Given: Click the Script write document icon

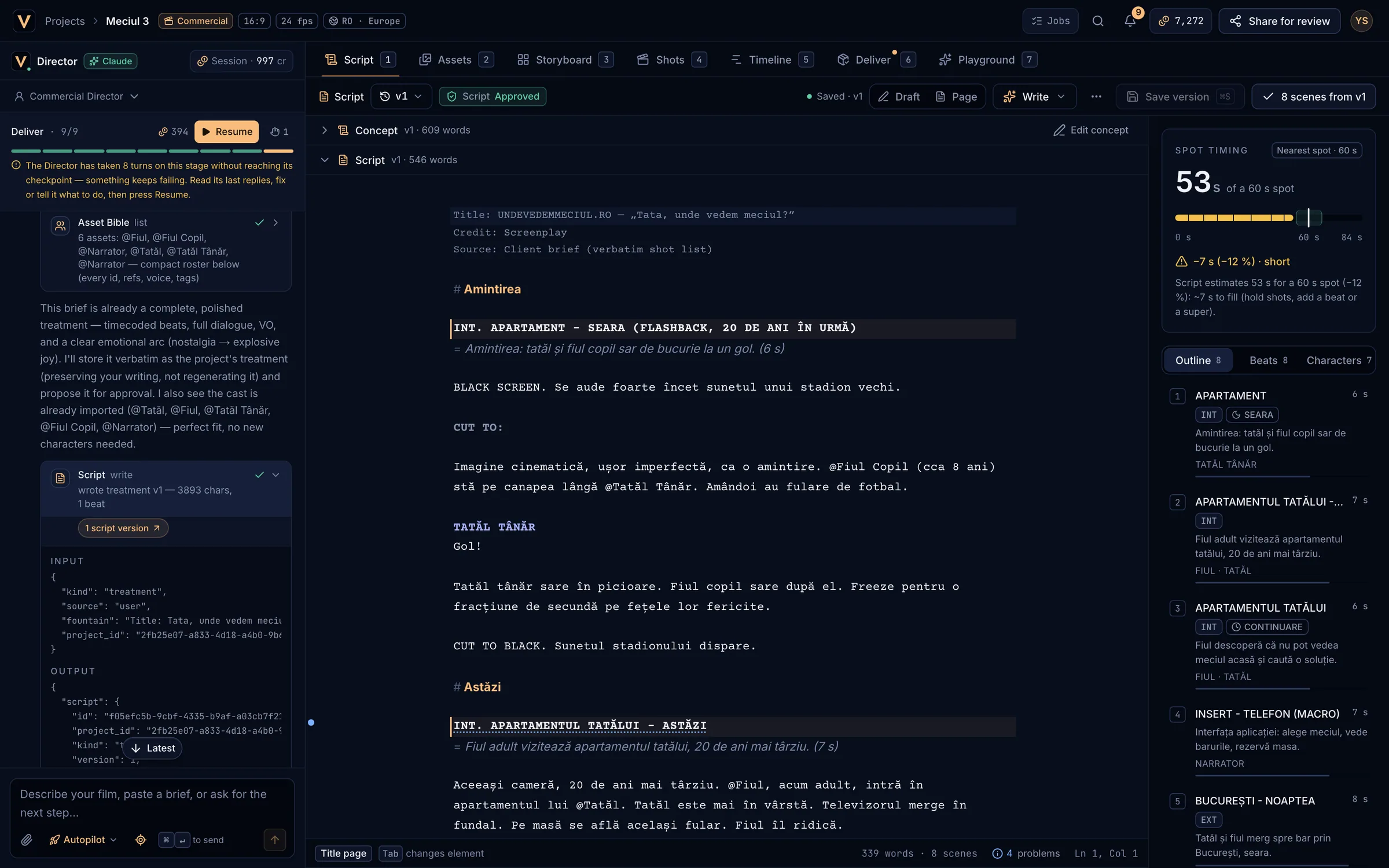Looking at the screenshot, I should tap(60, 479).
